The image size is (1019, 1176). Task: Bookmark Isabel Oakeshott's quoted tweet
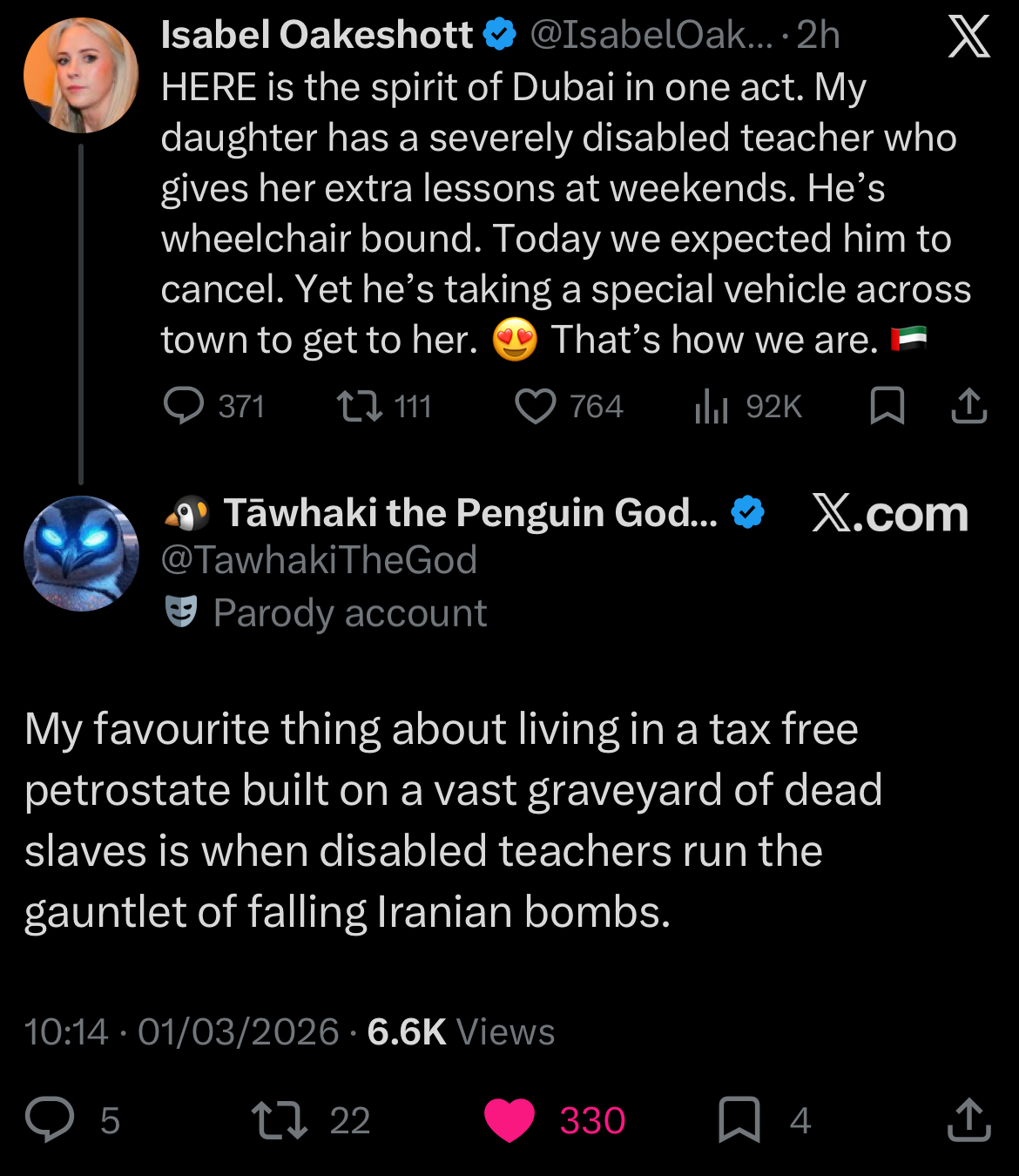coord(887,406)
